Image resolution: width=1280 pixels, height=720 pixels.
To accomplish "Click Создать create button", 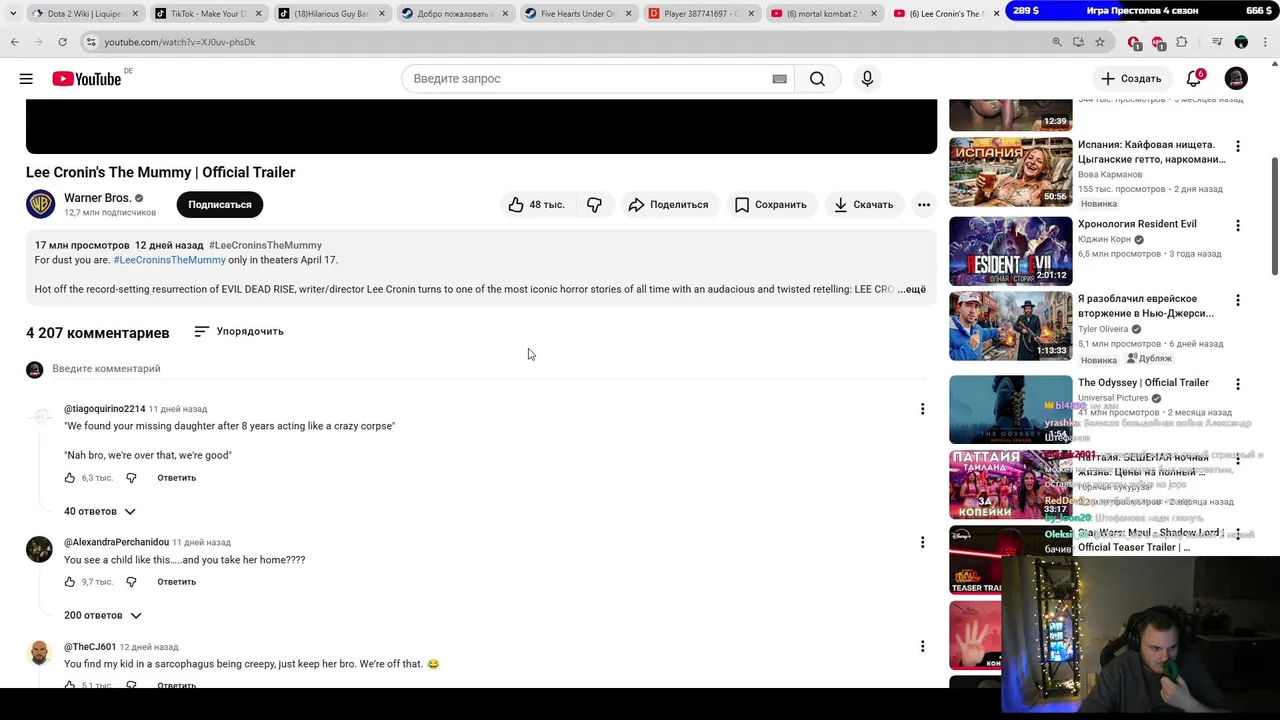I will tap(1131, 79).
